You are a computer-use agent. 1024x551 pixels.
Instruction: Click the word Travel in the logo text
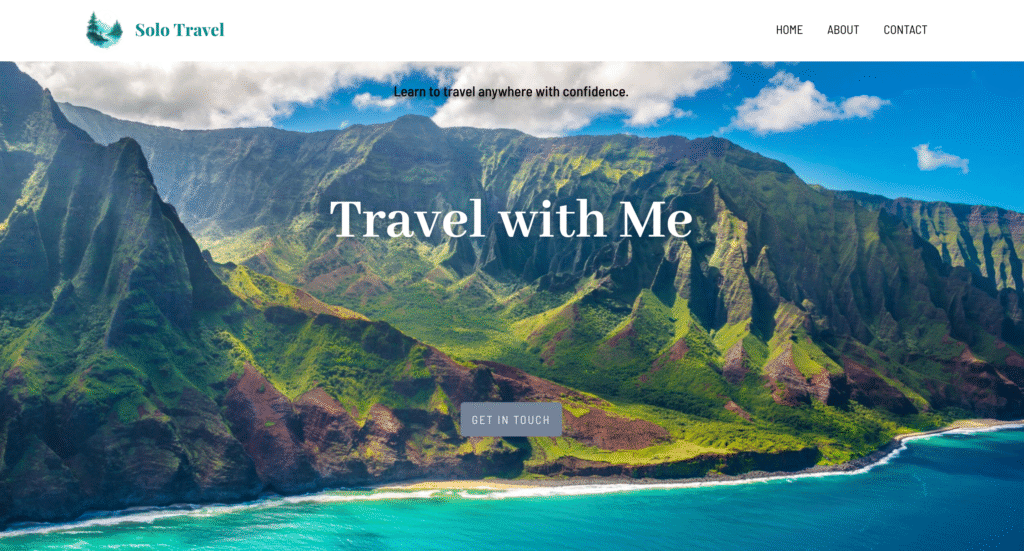[200, 30]
